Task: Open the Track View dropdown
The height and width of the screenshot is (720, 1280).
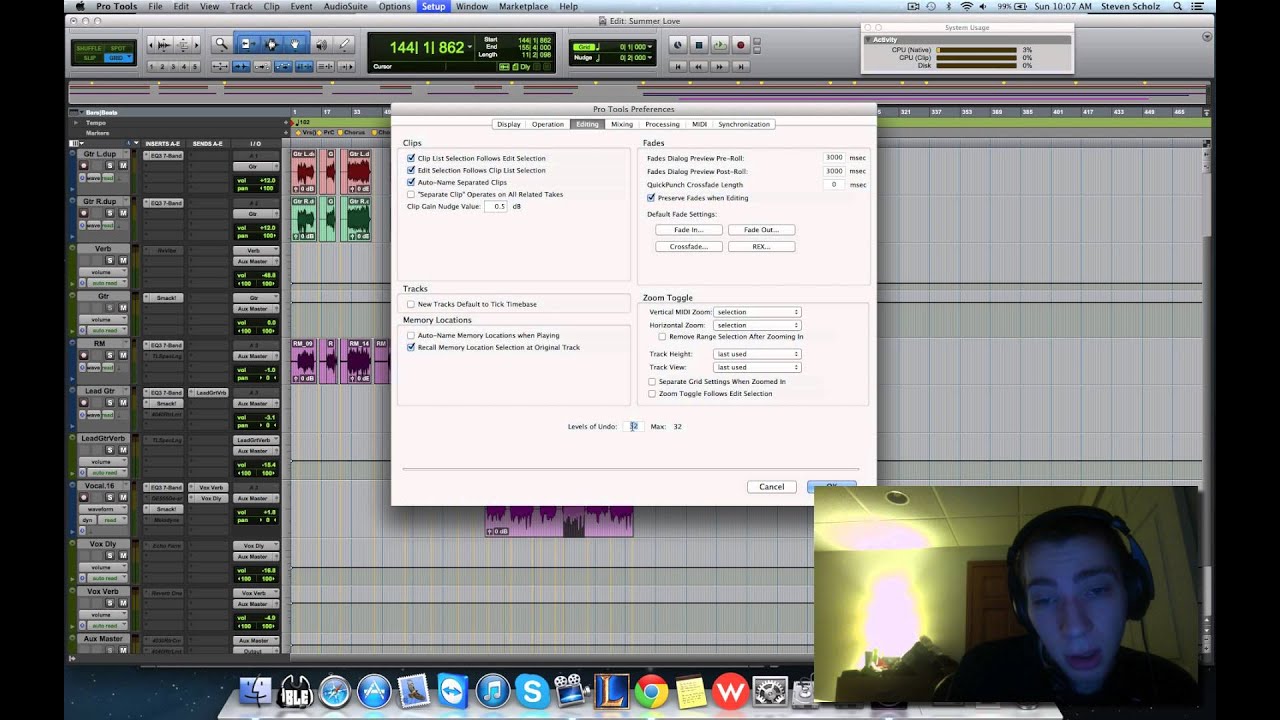Action: (757, 367)
